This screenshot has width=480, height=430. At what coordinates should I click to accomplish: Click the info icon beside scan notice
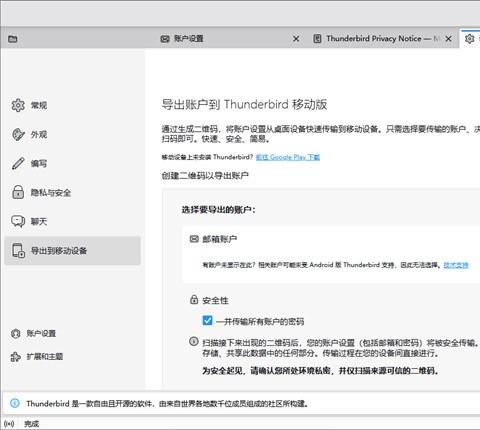[194, 342]
